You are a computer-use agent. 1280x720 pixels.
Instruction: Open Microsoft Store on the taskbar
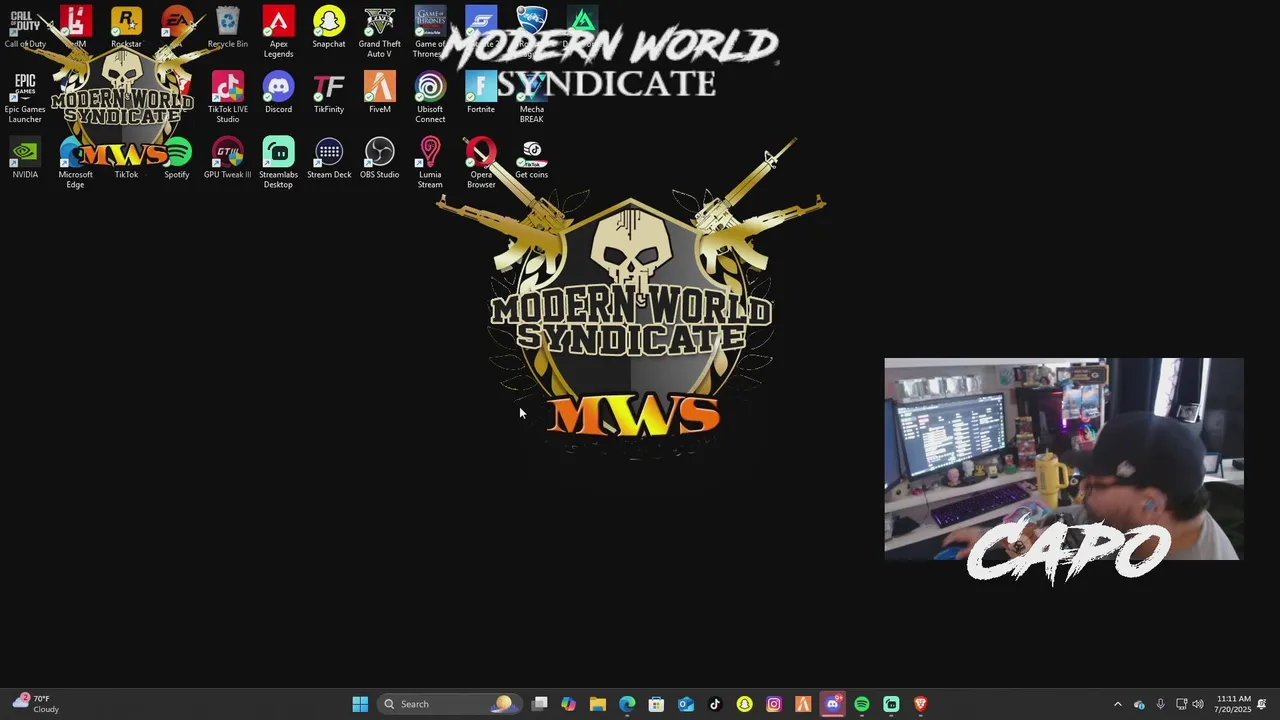(x=656, y=704)
